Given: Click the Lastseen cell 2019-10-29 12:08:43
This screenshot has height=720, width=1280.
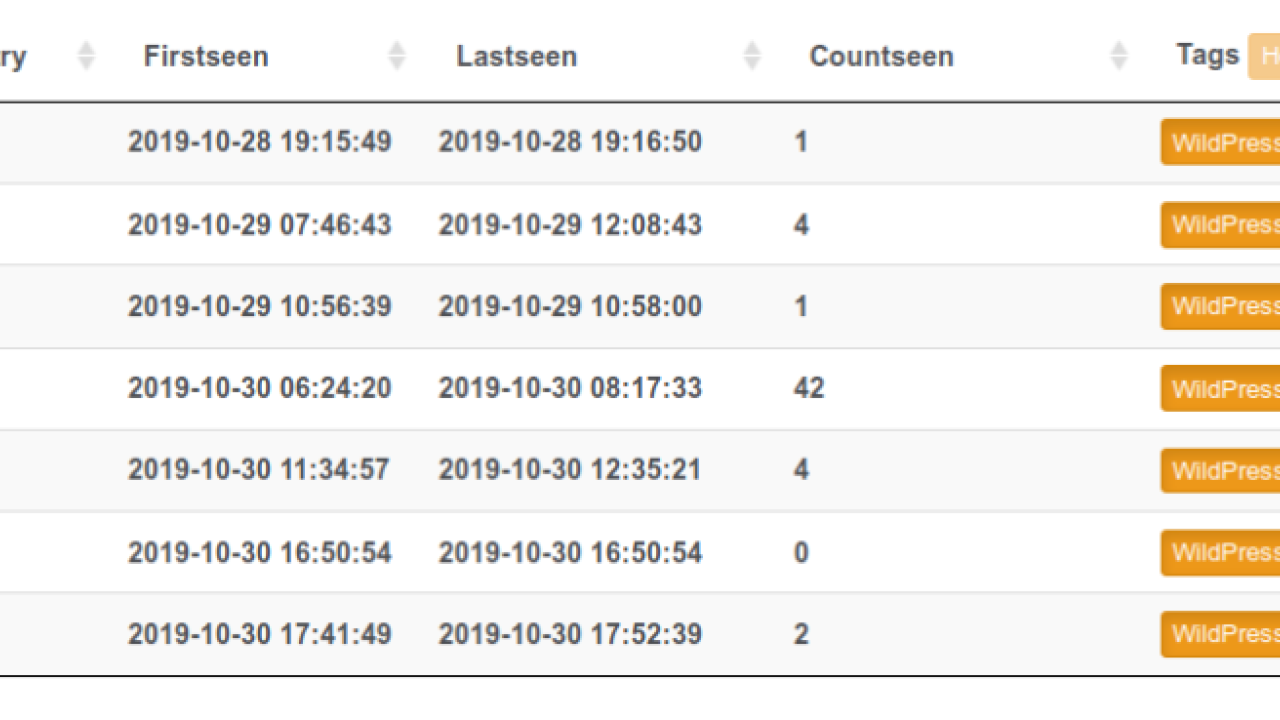Looking at the screenshot, I should (x=570, y=224).
